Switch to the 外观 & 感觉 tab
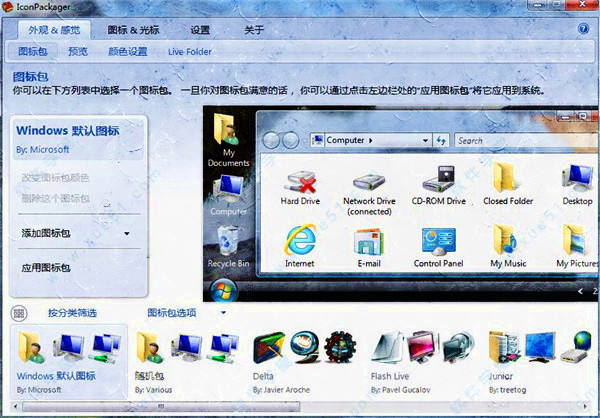This screenshot has height=418, width=600. (54, 30)
